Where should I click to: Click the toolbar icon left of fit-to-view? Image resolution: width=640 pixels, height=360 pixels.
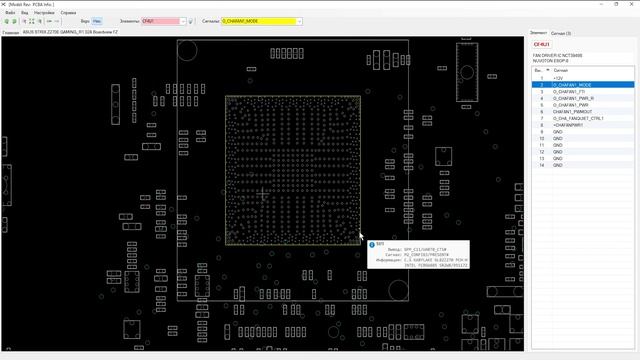24,21
